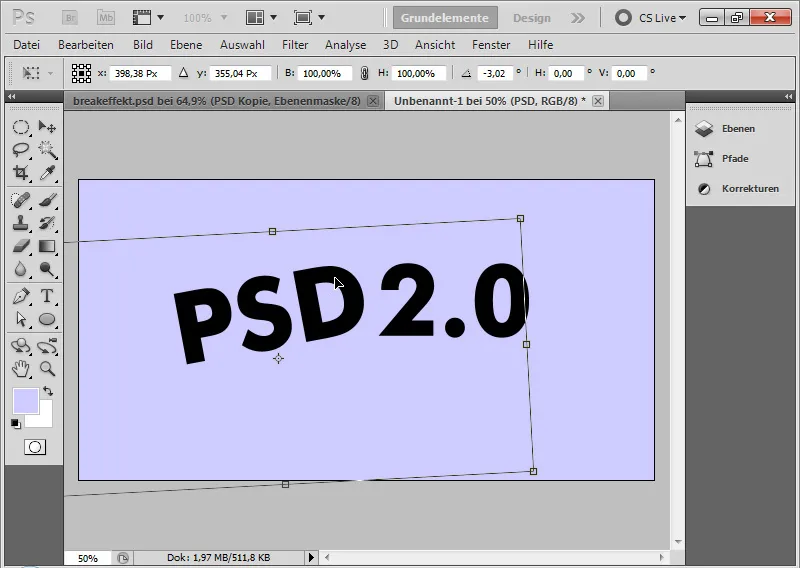Click the X position input field
This screenshot has height=568, width=800.
tap(139, 73)
